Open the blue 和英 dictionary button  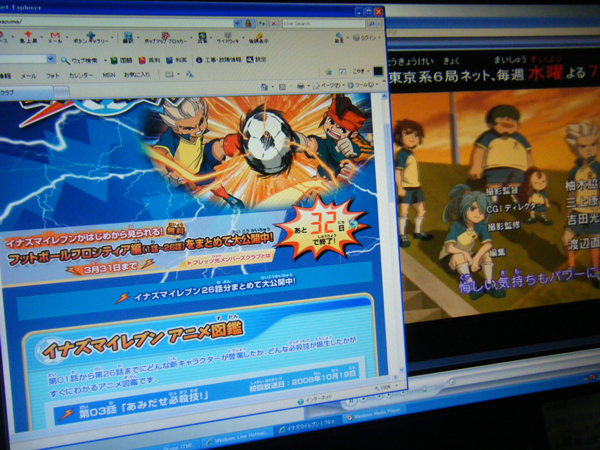[176, 60]
